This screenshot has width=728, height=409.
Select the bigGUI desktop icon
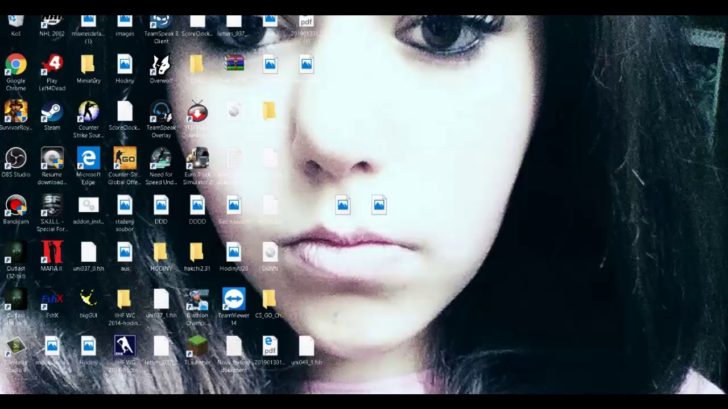point(88,299)
